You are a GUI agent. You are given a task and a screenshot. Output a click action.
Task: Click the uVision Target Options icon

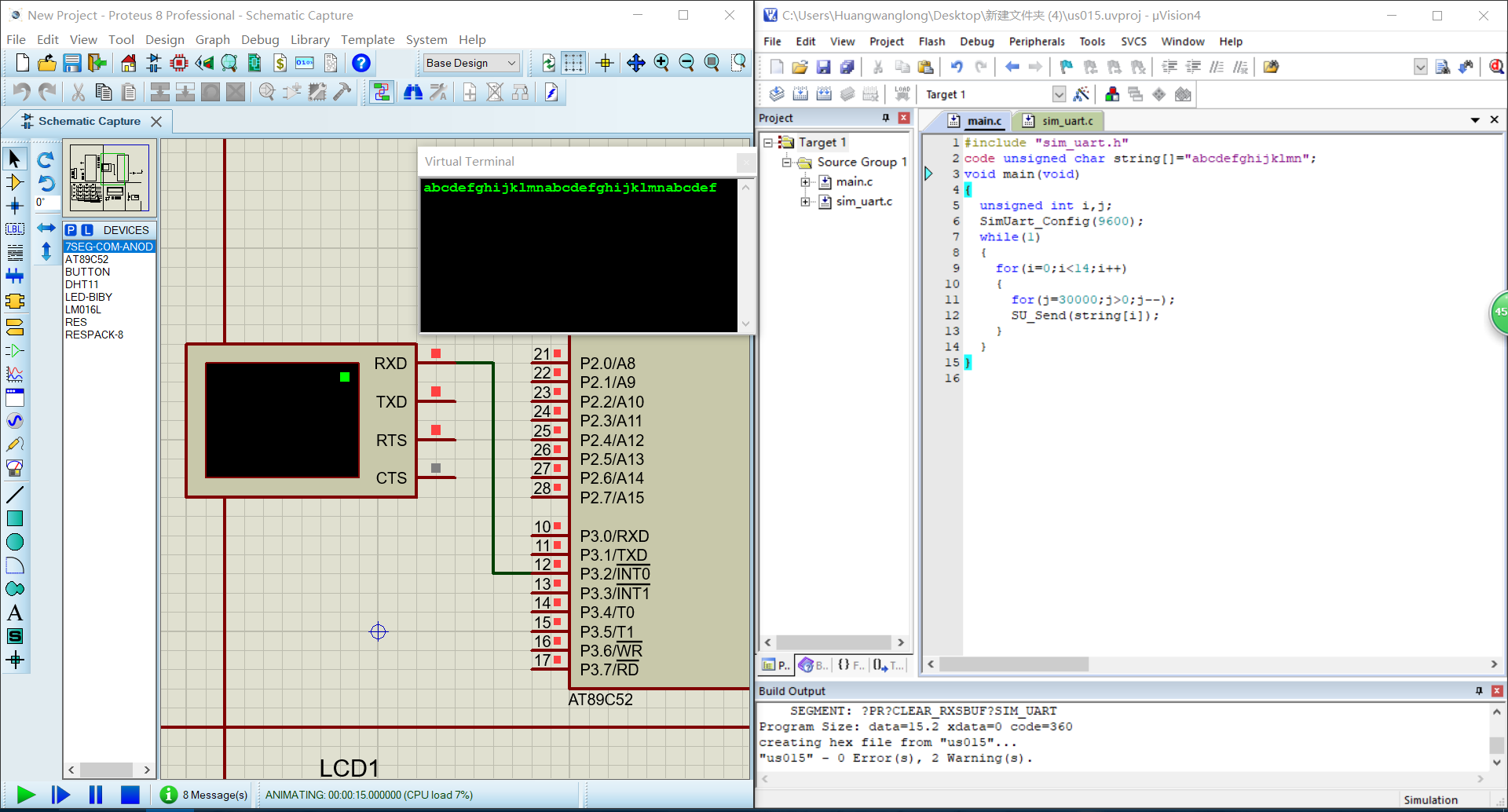pos(1082,94)
